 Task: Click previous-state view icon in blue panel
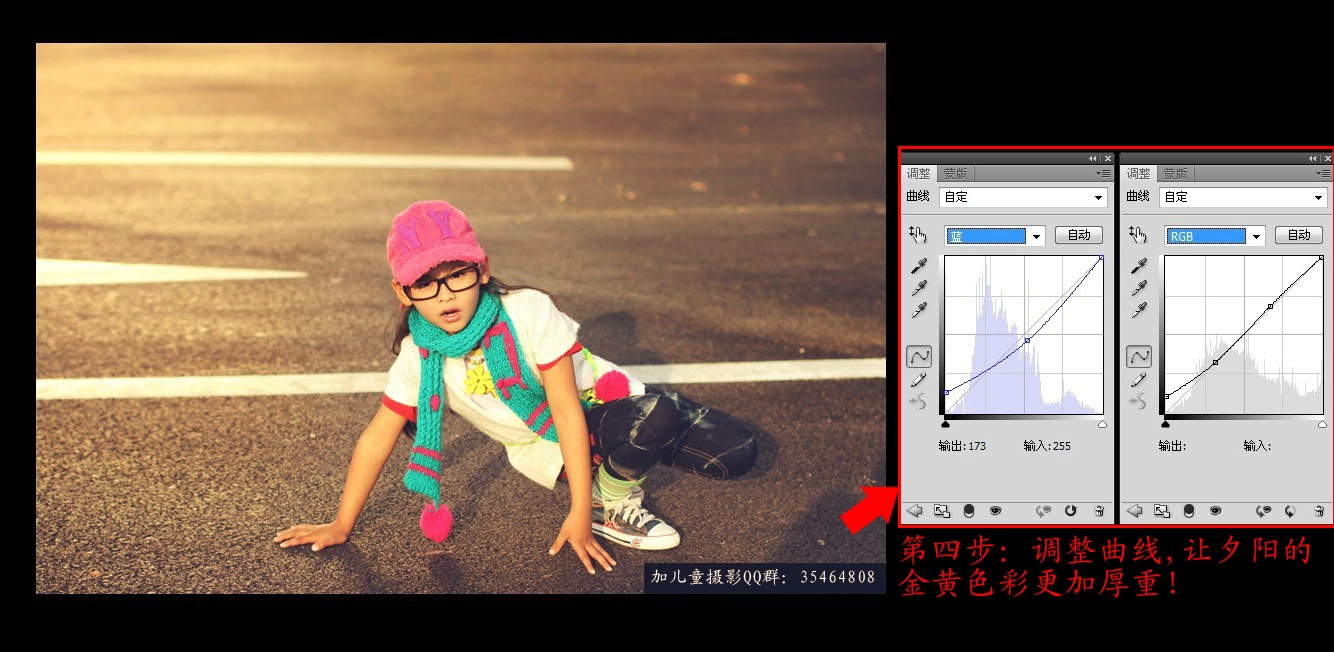tap(1044, 511)
